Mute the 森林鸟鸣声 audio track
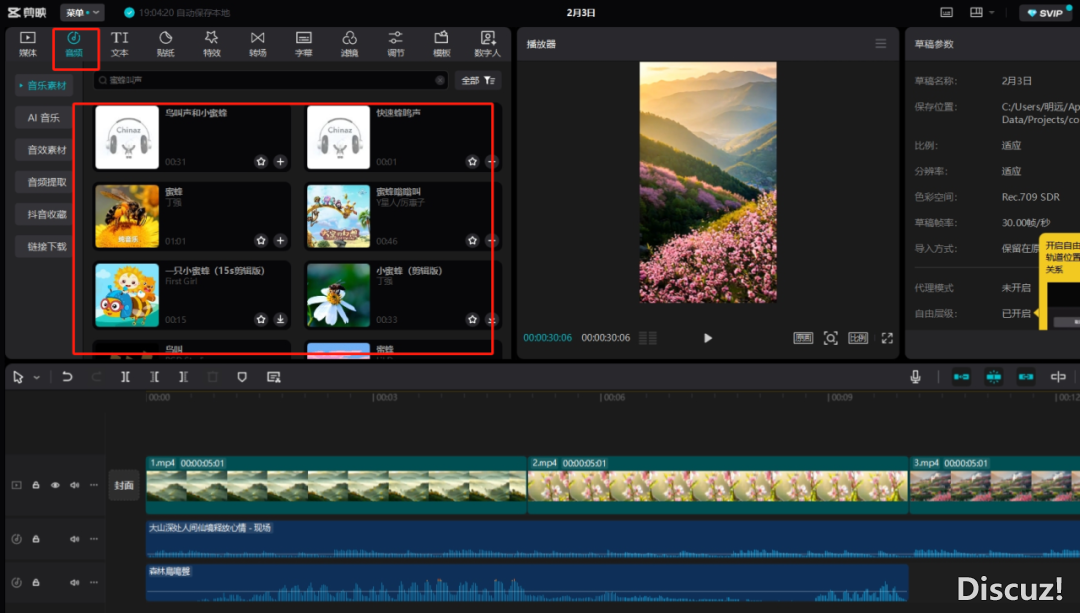 (x=74, y=583)
